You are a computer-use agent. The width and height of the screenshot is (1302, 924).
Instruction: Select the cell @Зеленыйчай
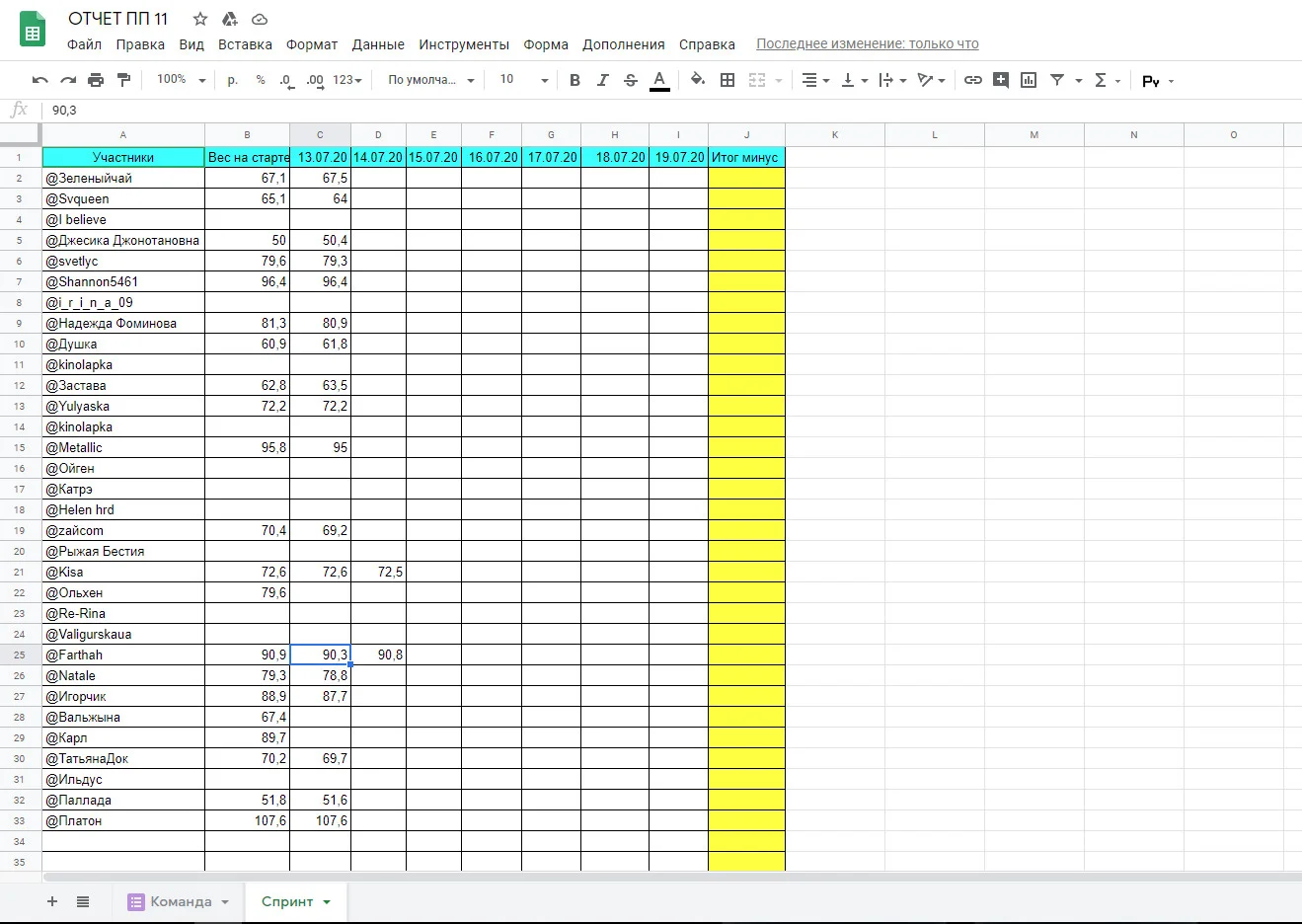[x=123, y=178]
